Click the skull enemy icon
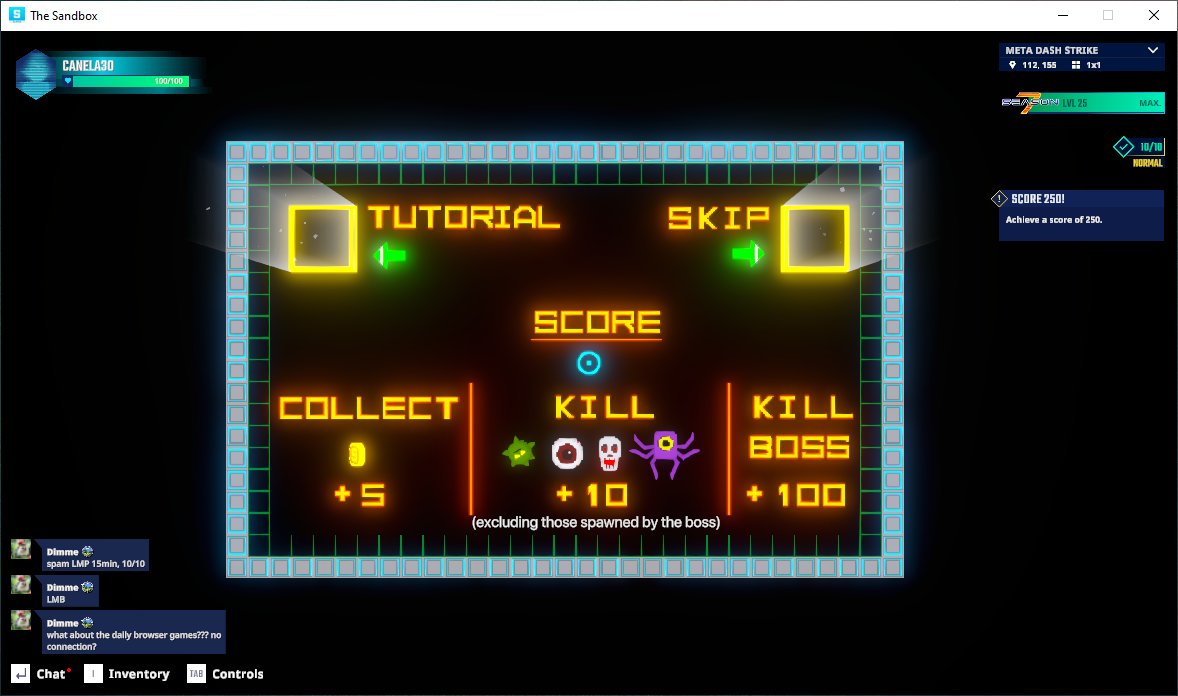Viewport: 1178px width, 696px height. (x=609, y=453)
